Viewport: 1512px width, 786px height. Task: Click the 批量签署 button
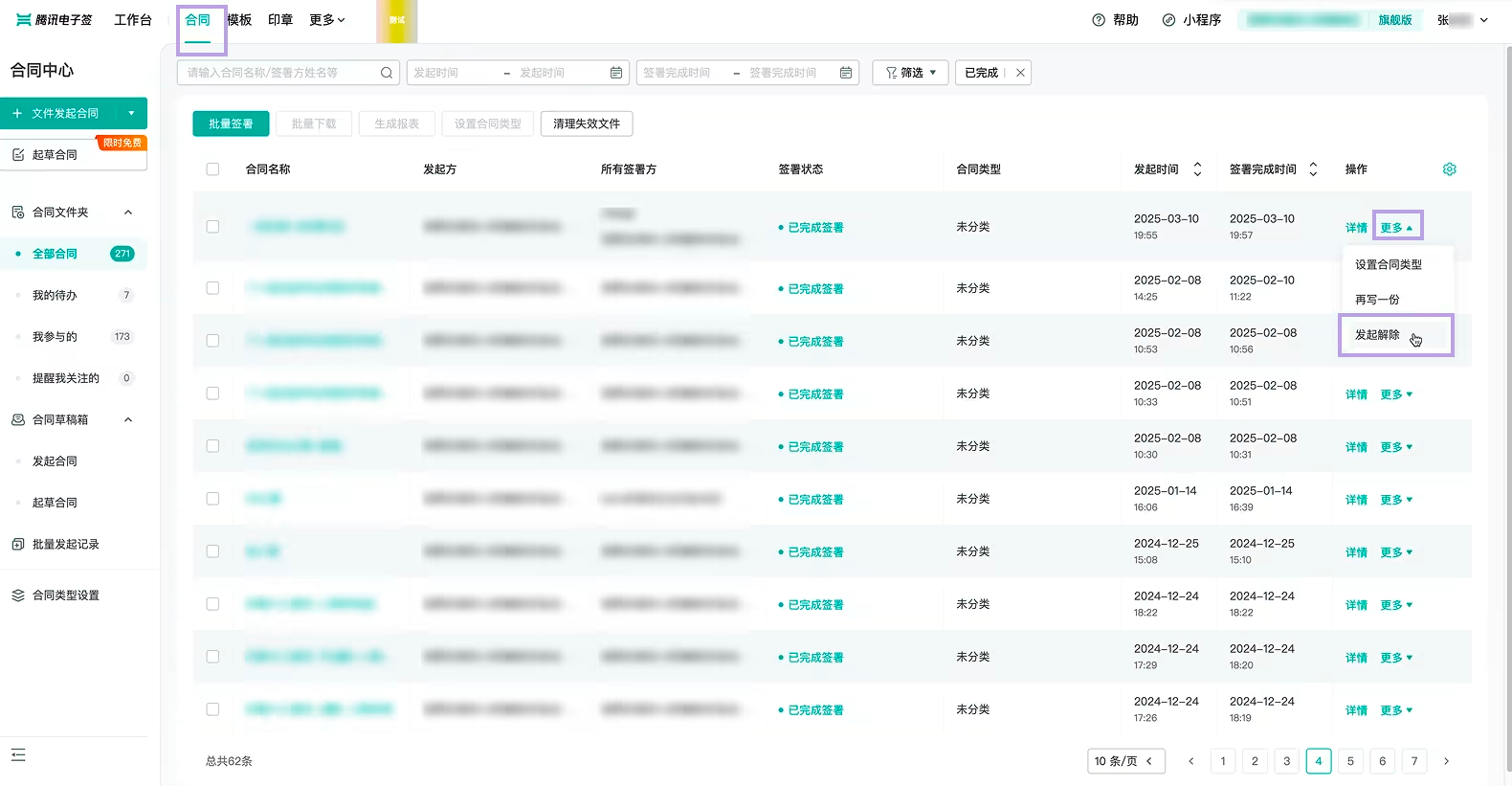(x=231, y=124)
